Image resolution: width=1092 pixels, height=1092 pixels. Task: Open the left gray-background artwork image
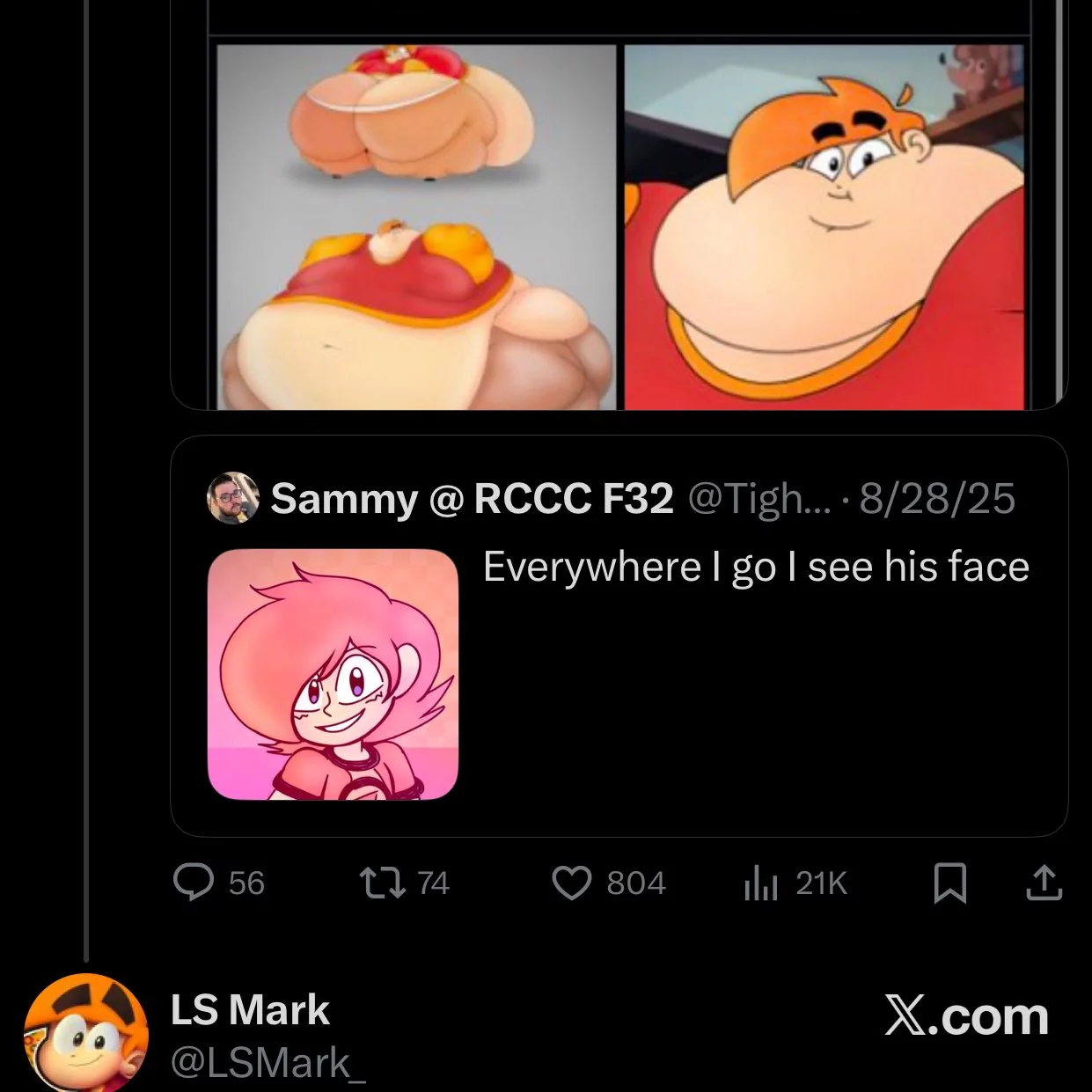click(417, 227)
